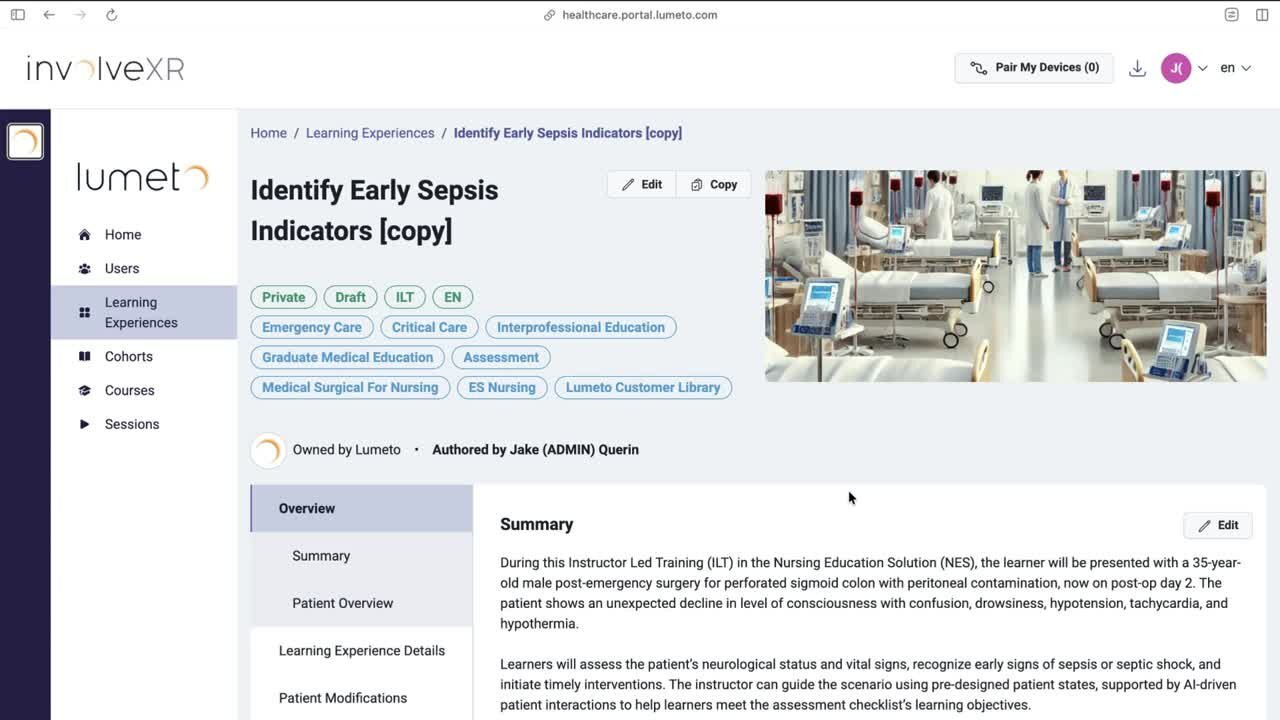Open the Learning Experience Details tab
1280x720 pixels.
[361, 651]
